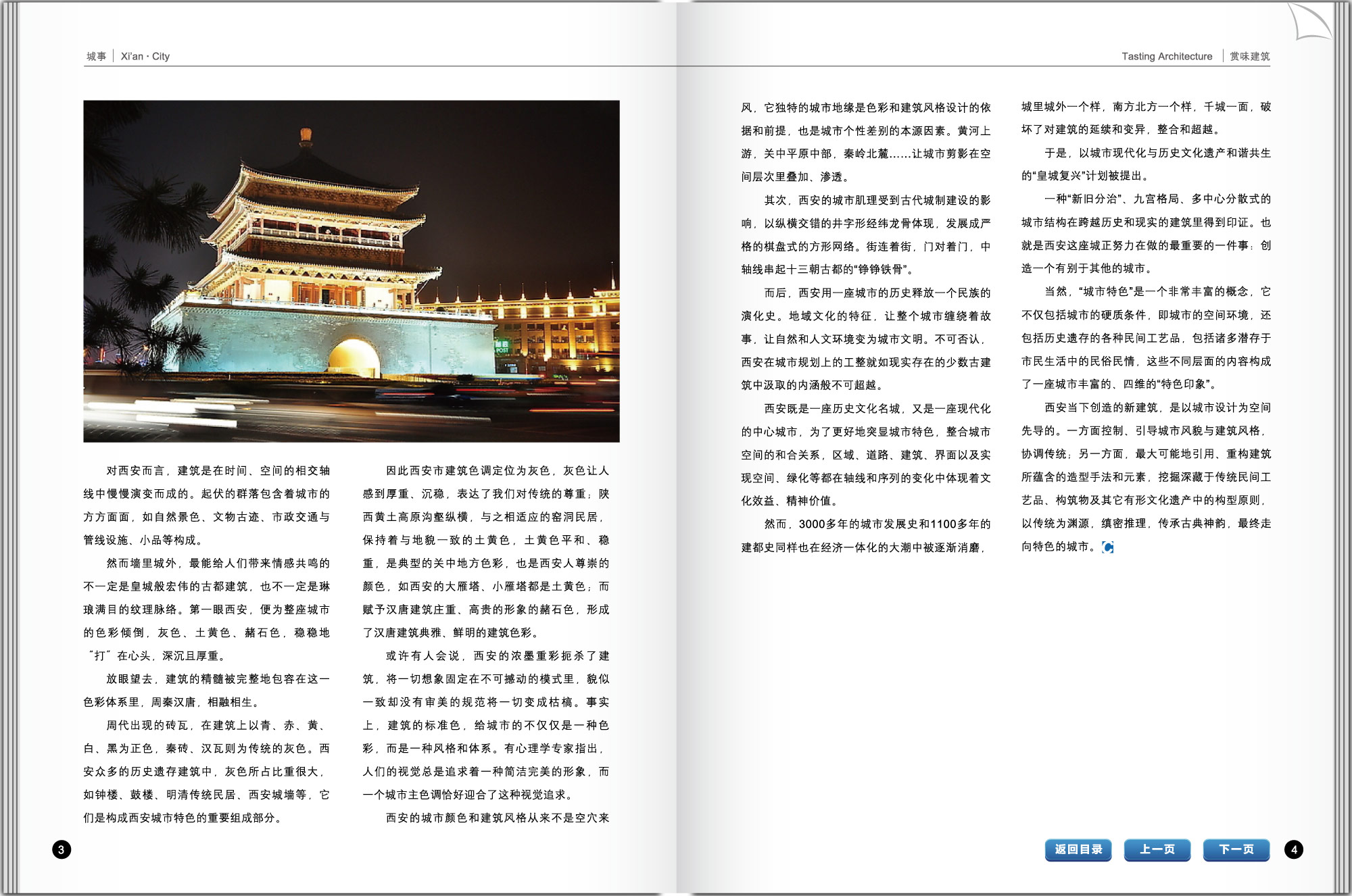Click the blue end-of-article mark icon
This screenshot has width=1352, height=896.
pyautogui.click(x=1107, y=547)
